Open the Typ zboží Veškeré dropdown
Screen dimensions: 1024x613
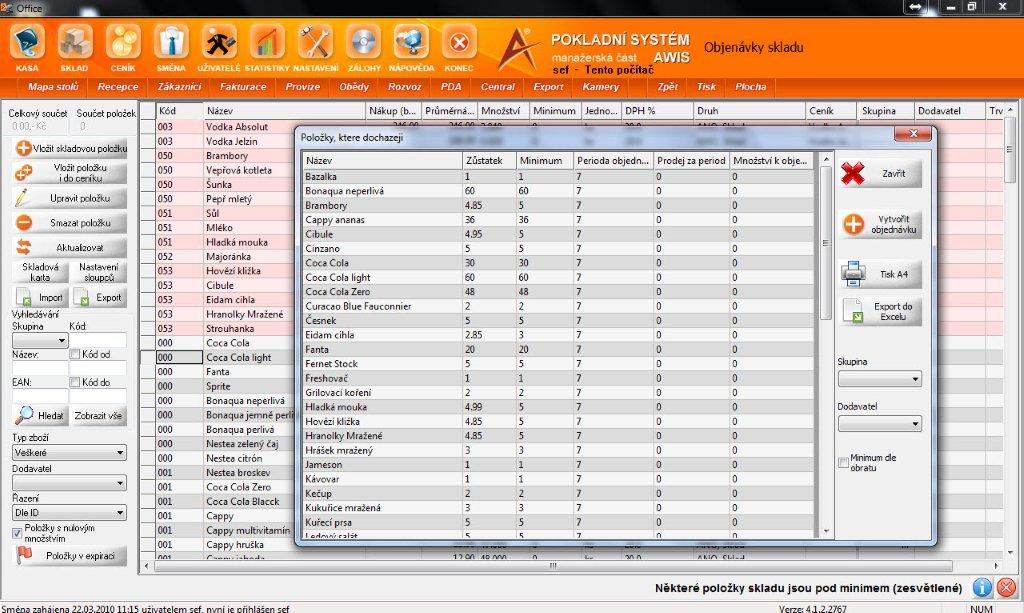pyautogui.click(x=69, y=452)
